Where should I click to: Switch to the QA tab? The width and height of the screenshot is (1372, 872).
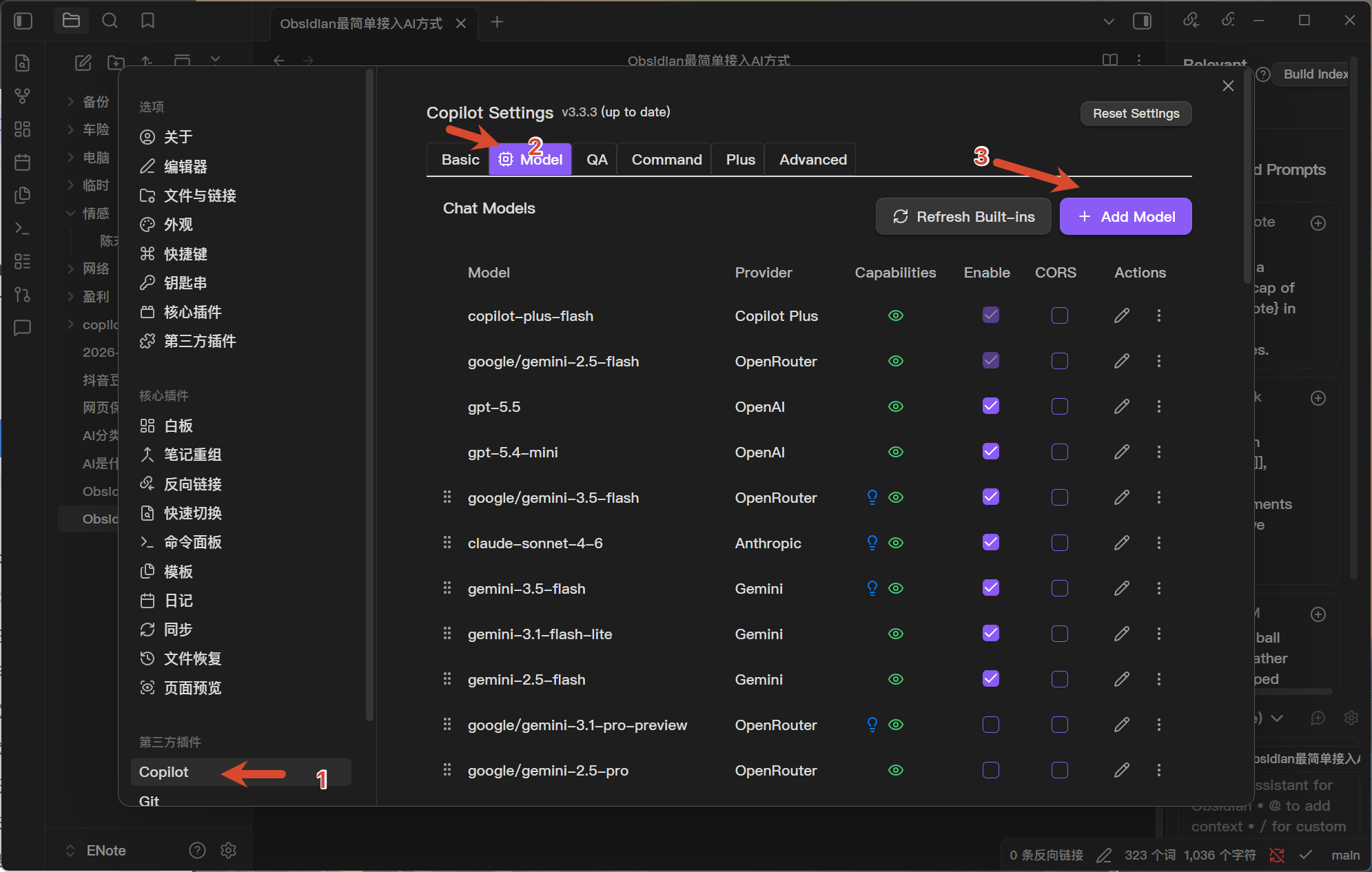597,160
